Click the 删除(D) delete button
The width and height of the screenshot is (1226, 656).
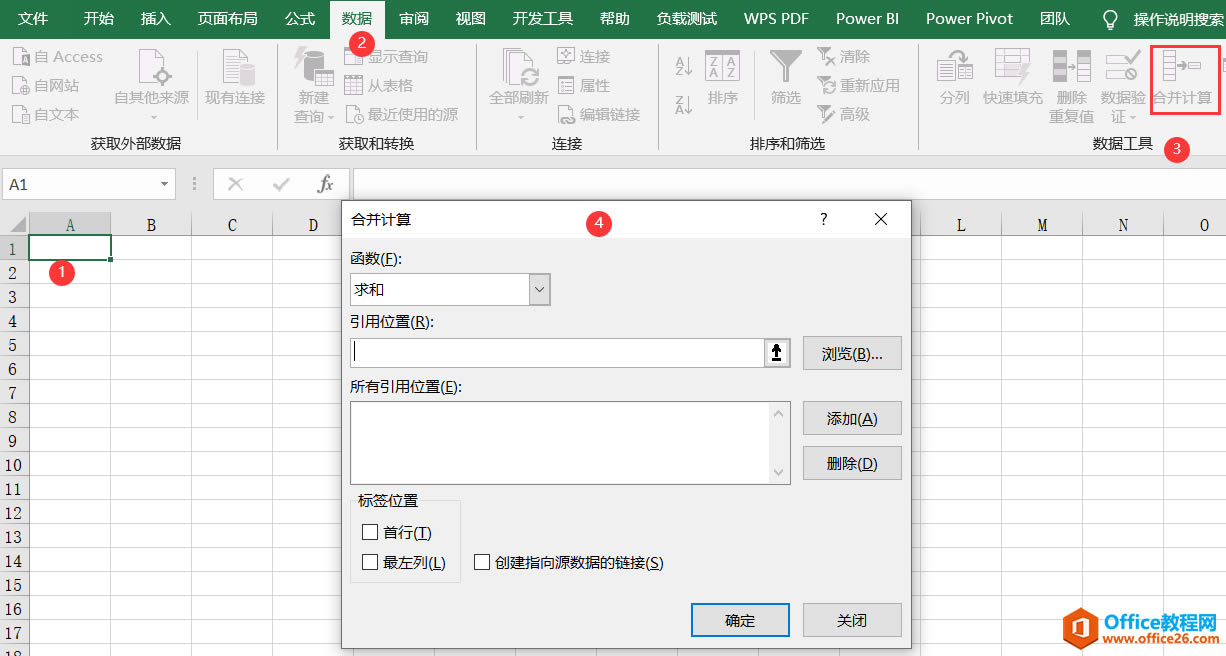tap(852, 463)
